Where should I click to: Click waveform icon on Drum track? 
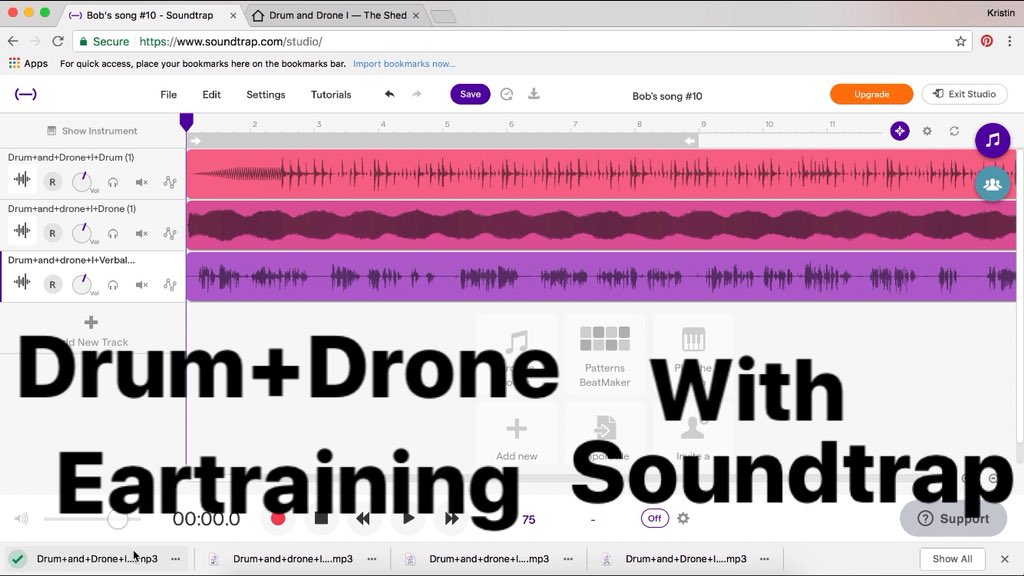(22, 179)
